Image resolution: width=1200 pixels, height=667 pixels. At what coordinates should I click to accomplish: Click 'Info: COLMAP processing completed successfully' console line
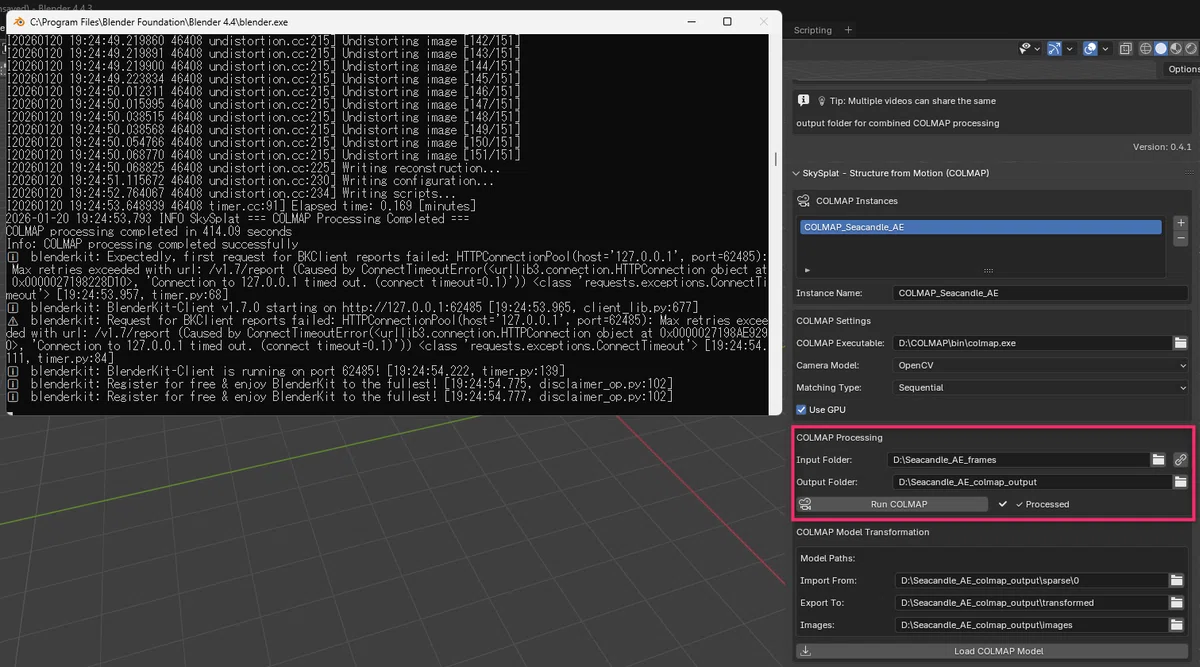click(152, 244)
